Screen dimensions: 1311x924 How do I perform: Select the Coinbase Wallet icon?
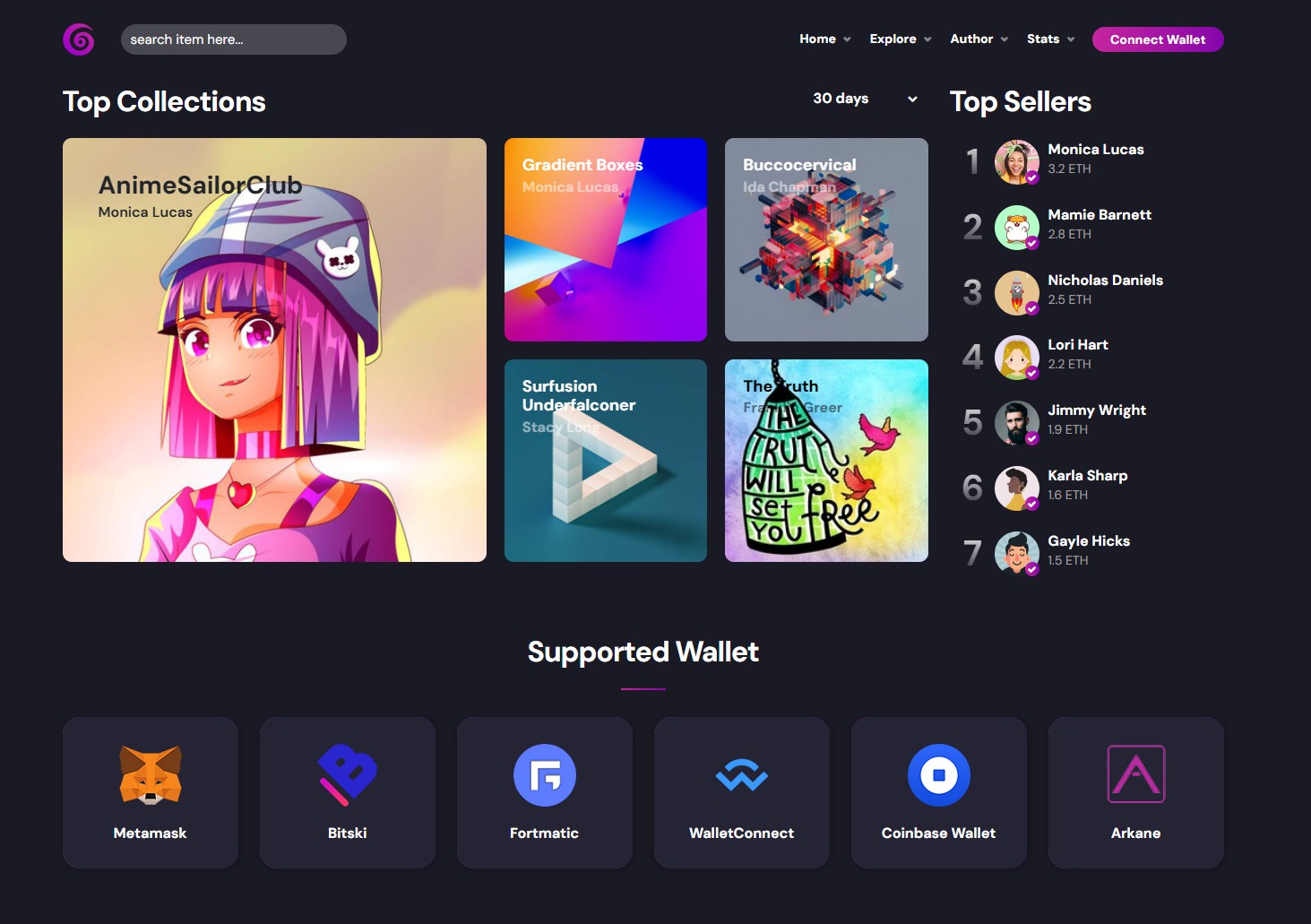938,774
